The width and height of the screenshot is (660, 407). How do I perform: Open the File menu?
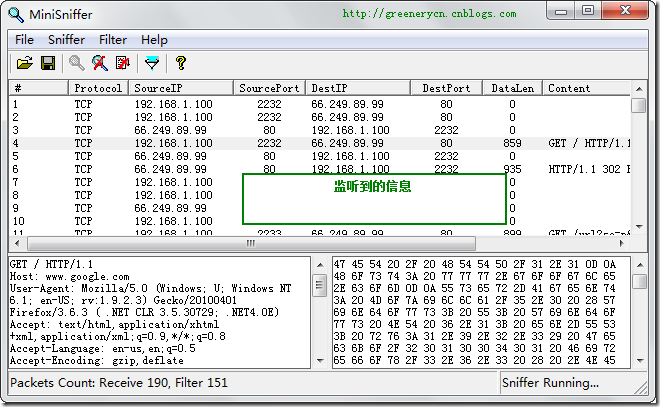click(x=24, y=40)
